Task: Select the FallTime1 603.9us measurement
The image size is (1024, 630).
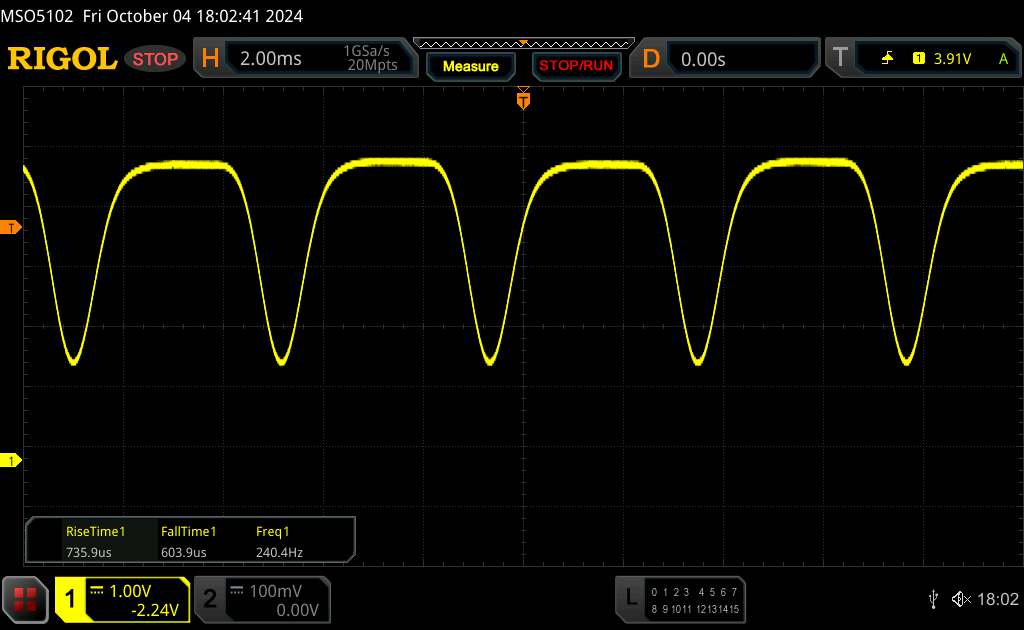Action: tap(188, 541)
